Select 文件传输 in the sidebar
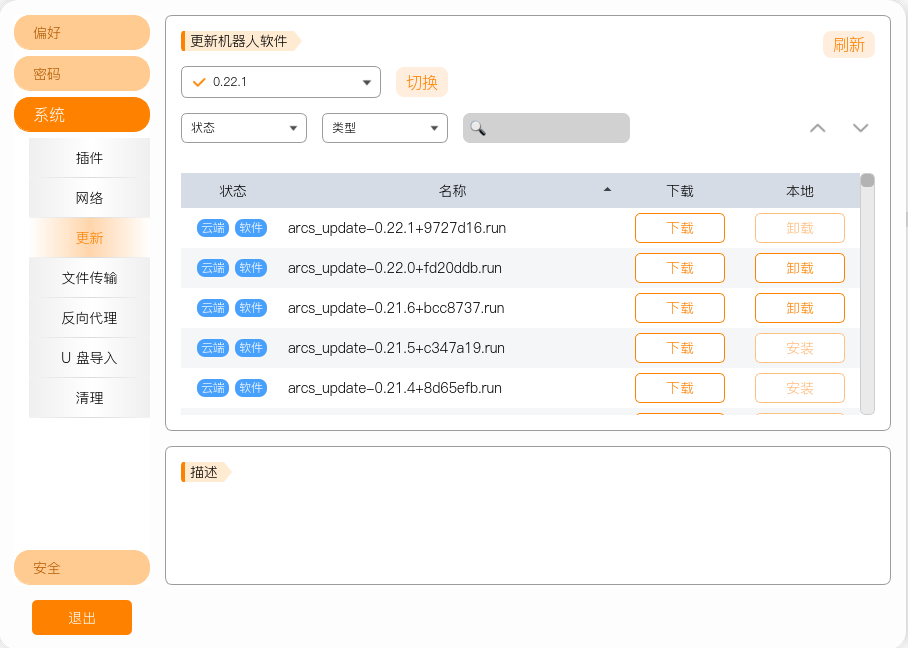The height and width of the screenshot is (648, 908). click(x=89, y=278)
